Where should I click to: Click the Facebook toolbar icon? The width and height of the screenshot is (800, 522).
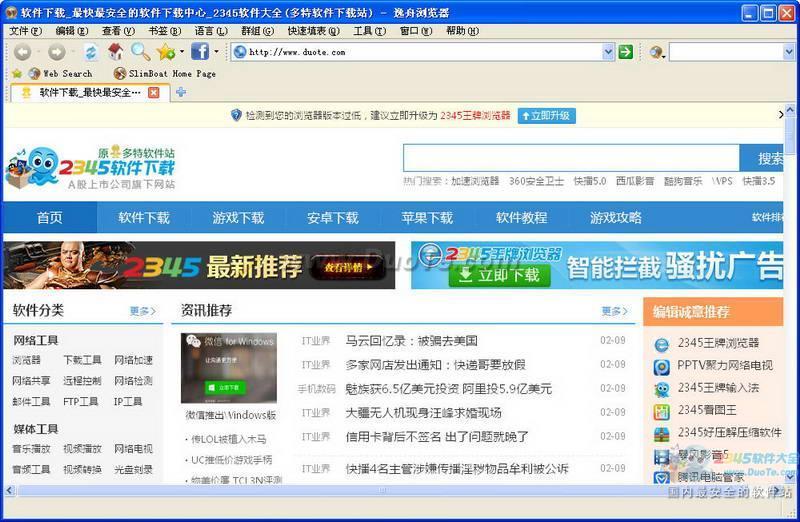pos(200,52)
